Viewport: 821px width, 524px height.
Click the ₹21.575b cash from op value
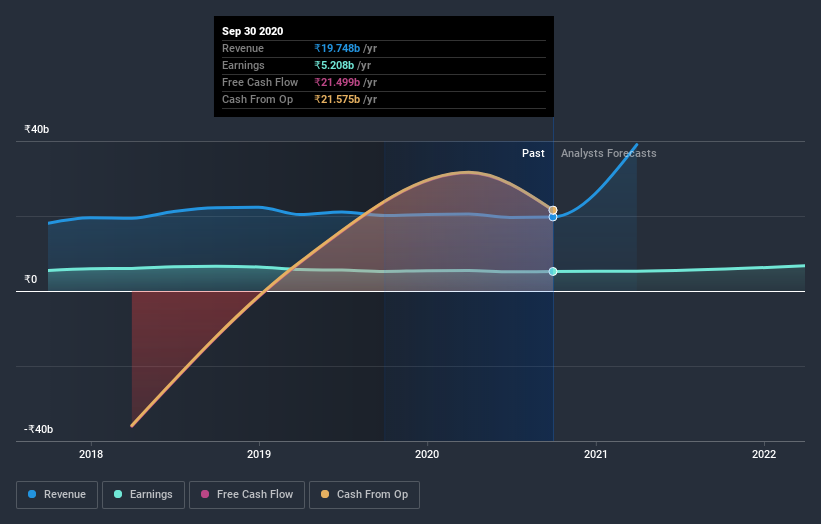(337, 99)
